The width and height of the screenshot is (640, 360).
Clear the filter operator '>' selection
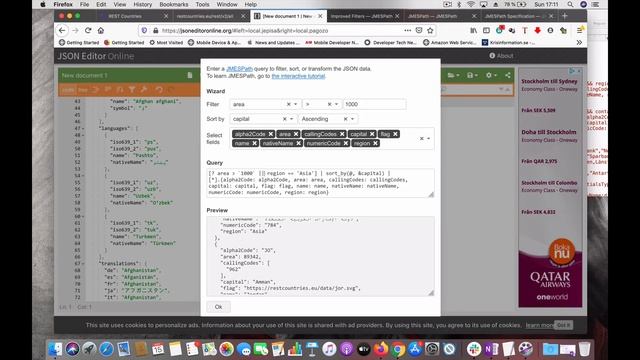click(329, 104)
